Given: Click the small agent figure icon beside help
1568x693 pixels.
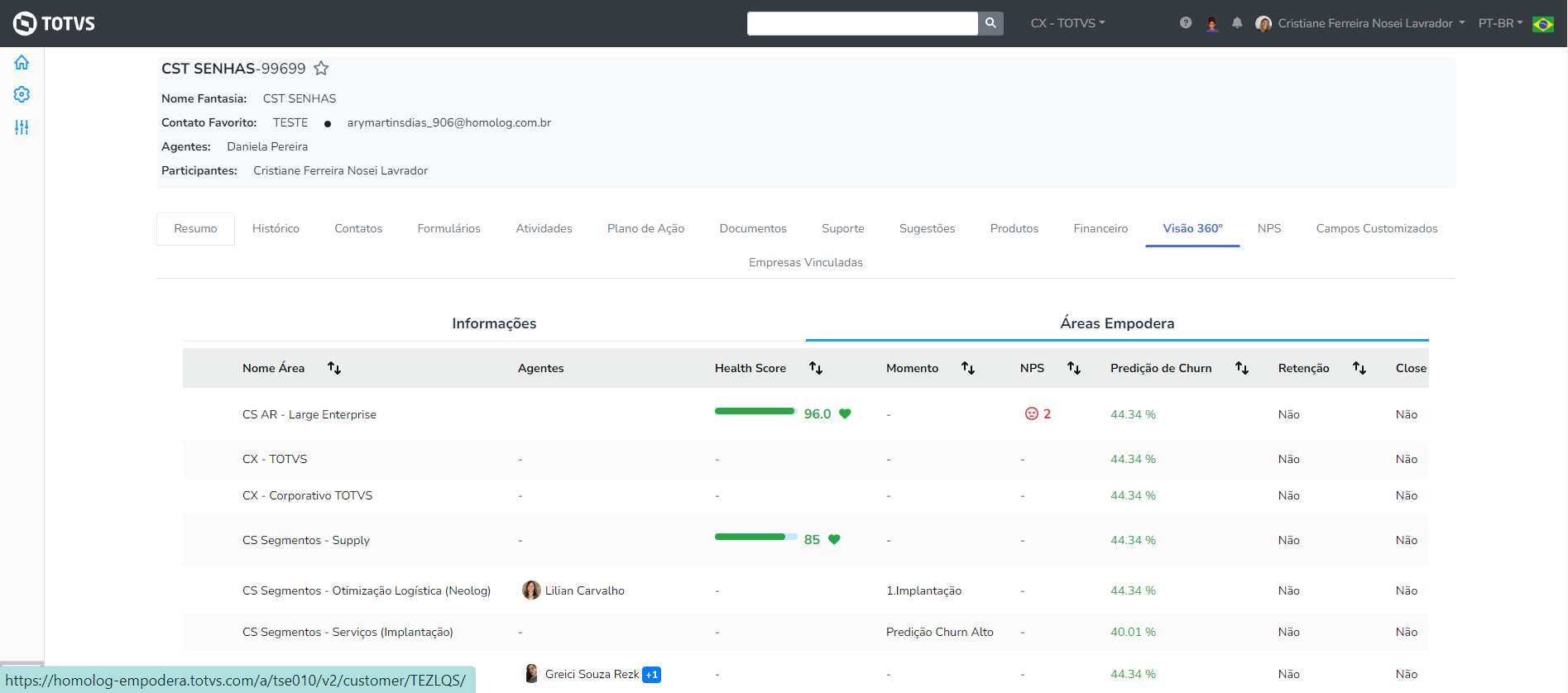Looking at the screenshot, I should click(1212, 24).
